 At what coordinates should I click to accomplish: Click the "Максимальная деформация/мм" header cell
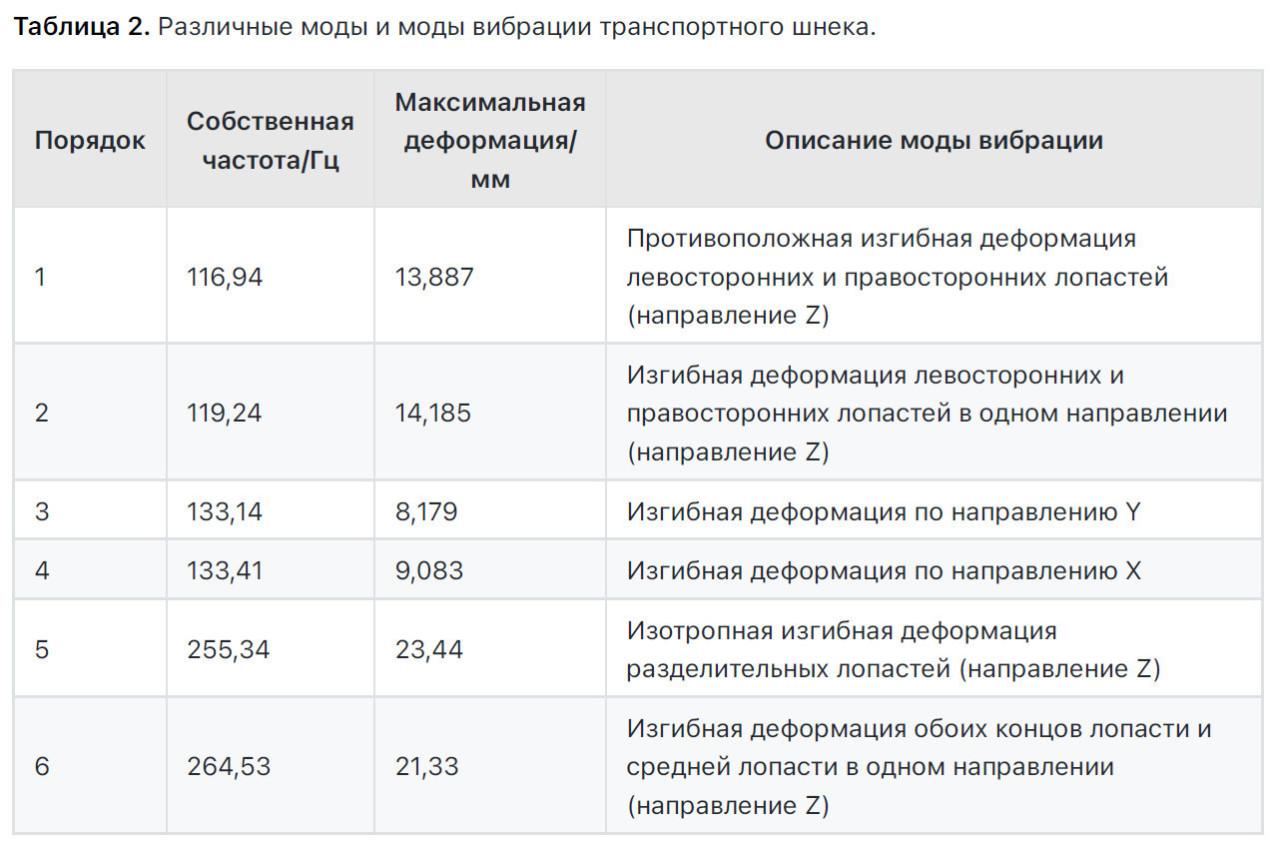[490, 140]
